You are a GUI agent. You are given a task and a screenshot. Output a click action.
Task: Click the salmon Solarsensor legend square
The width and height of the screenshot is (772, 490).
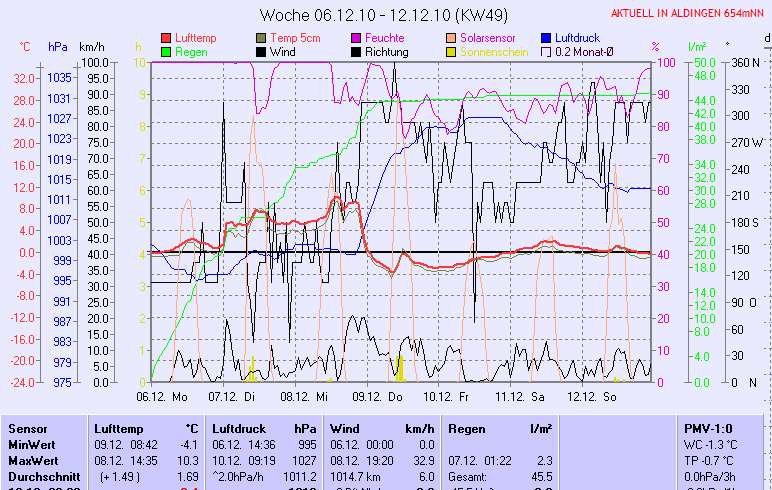(451, 38)
